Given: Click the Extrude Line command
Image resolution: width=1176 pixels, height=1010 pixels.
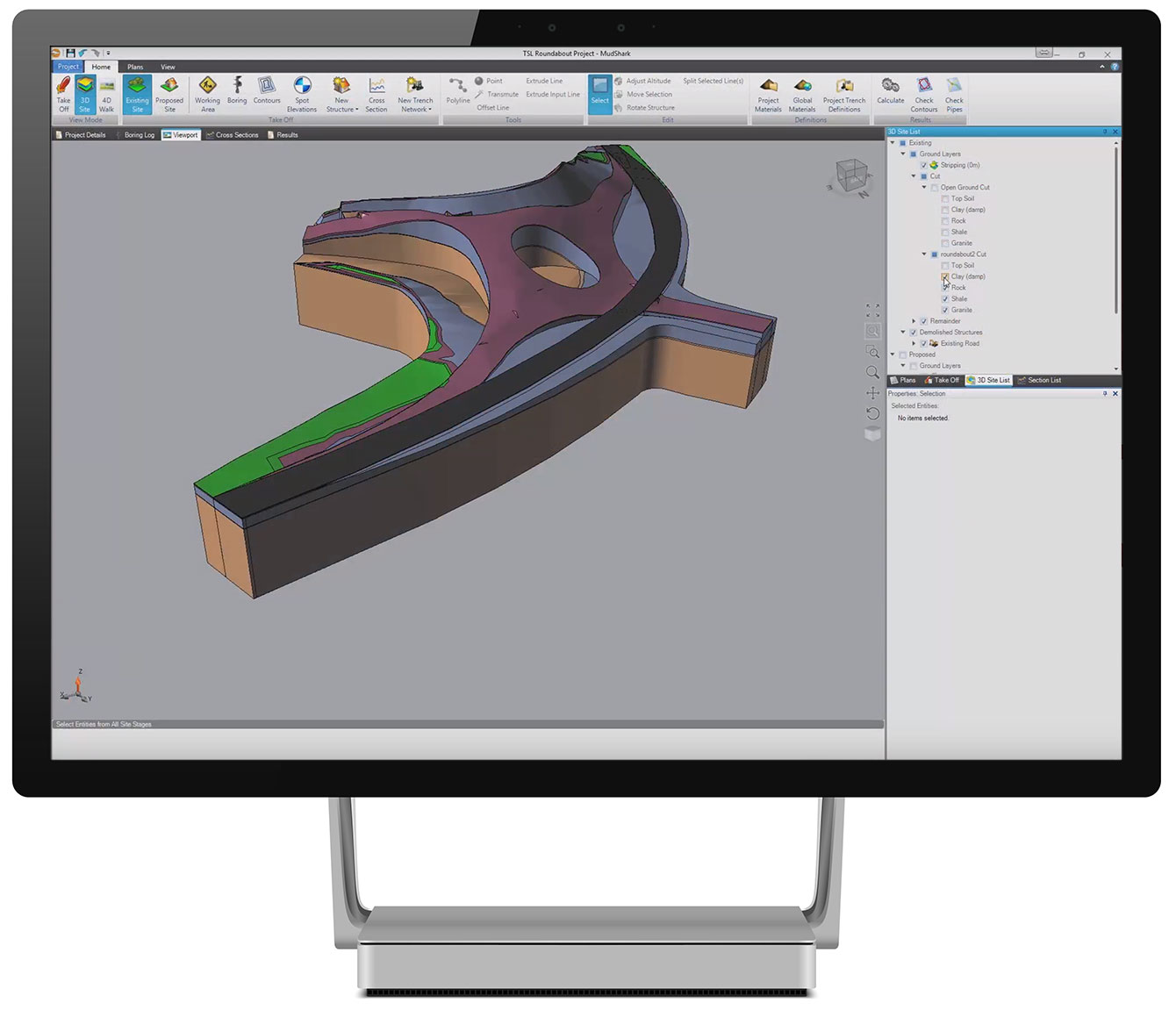Looking at the screenshot, I should (x=544, y=81).
